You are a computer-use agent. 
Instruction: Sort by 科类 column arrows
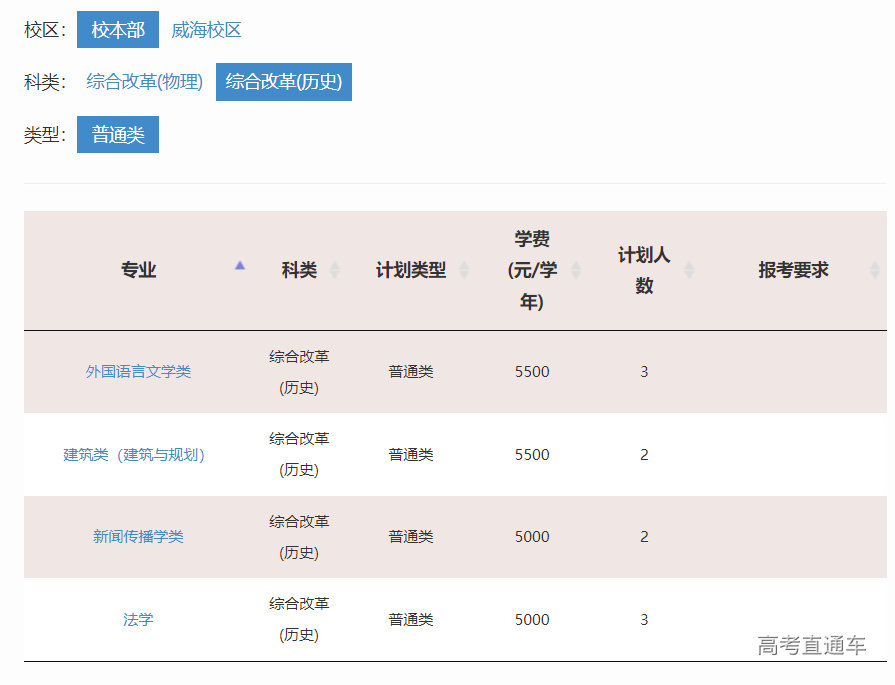(x=334, y=270)
